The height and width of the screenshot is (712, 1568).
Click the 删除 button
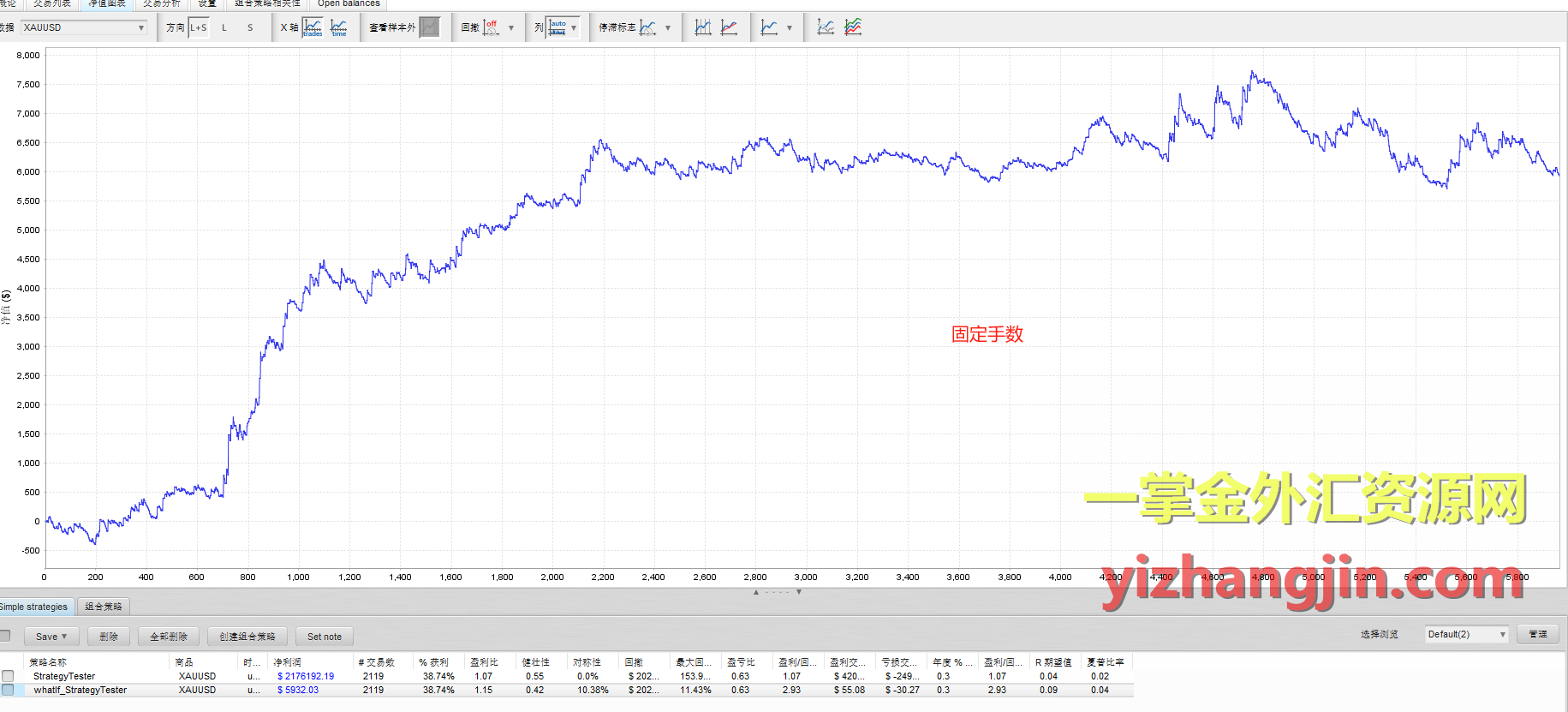pos(109,637)
